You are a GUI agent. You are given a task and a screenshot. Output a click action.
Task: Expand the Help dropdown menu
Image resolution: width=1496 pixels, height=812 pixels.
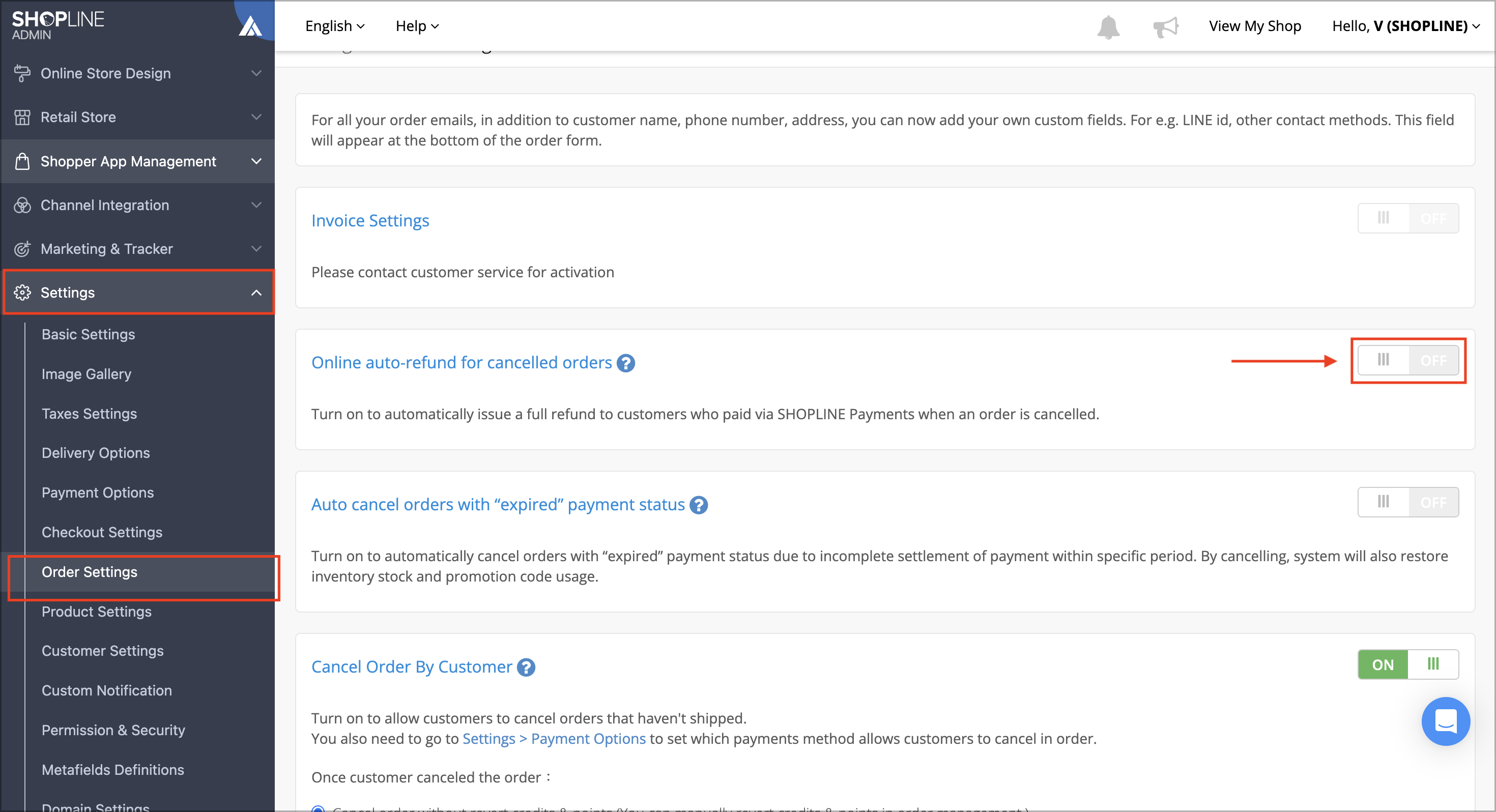417,26
